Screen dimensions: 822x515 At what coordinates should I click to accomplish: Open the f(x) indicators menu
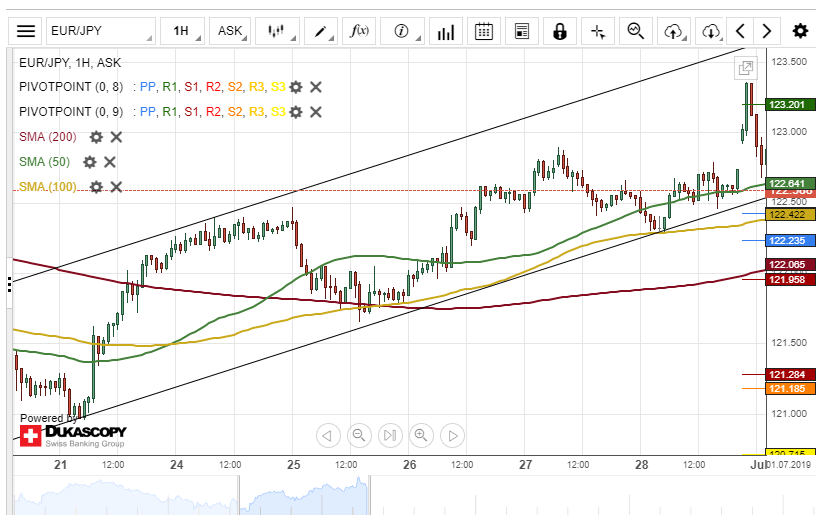pos(359,31)
